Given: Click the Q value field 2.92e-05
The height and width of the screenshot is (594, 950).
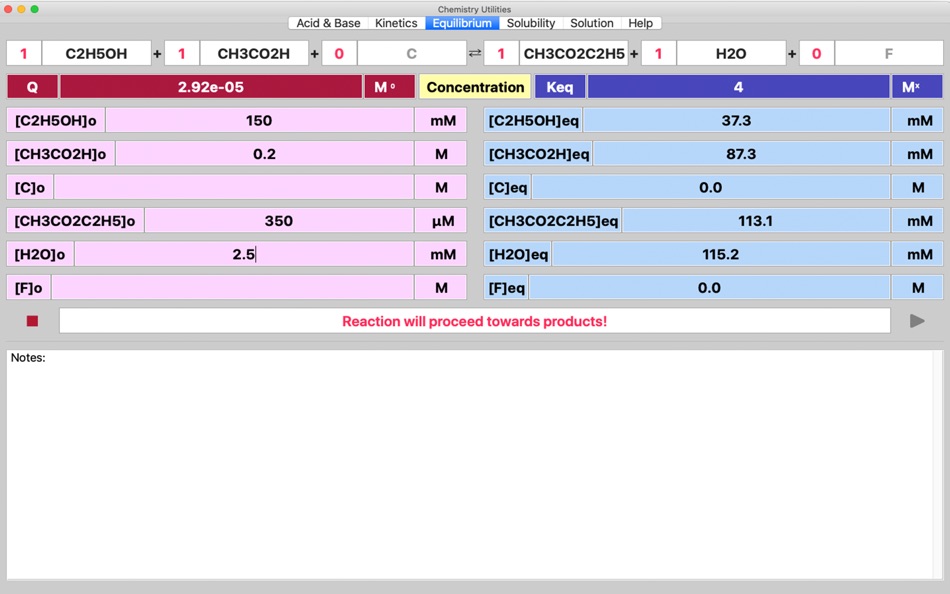Looking at the screenshot, I should (x=211, y=87).
